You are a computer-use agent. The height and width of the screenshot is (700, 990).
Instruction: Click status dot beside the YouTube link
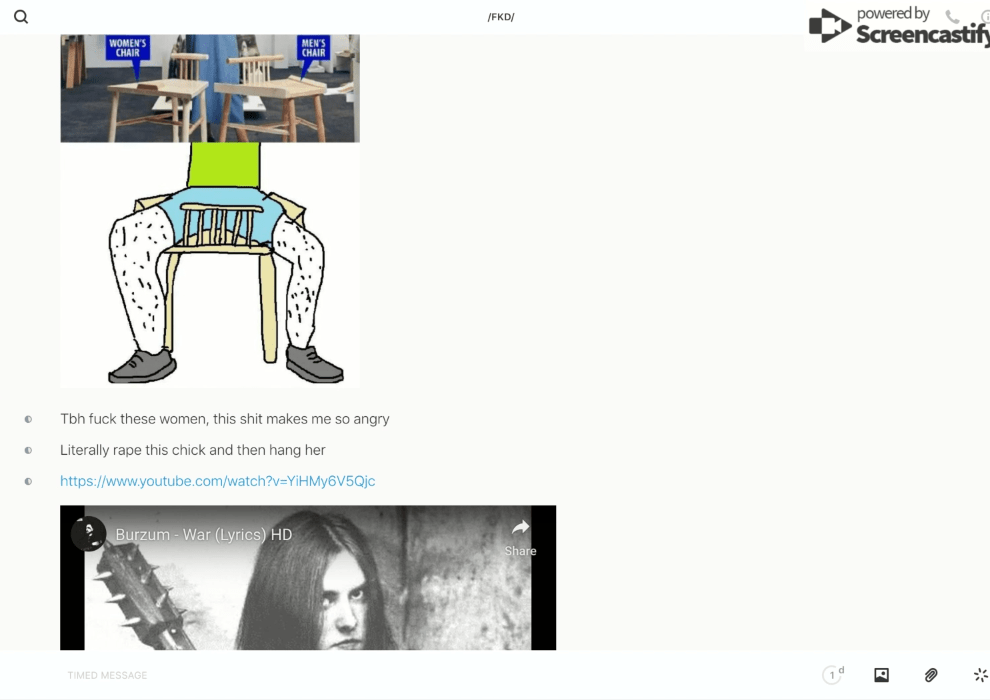(28, 481)
